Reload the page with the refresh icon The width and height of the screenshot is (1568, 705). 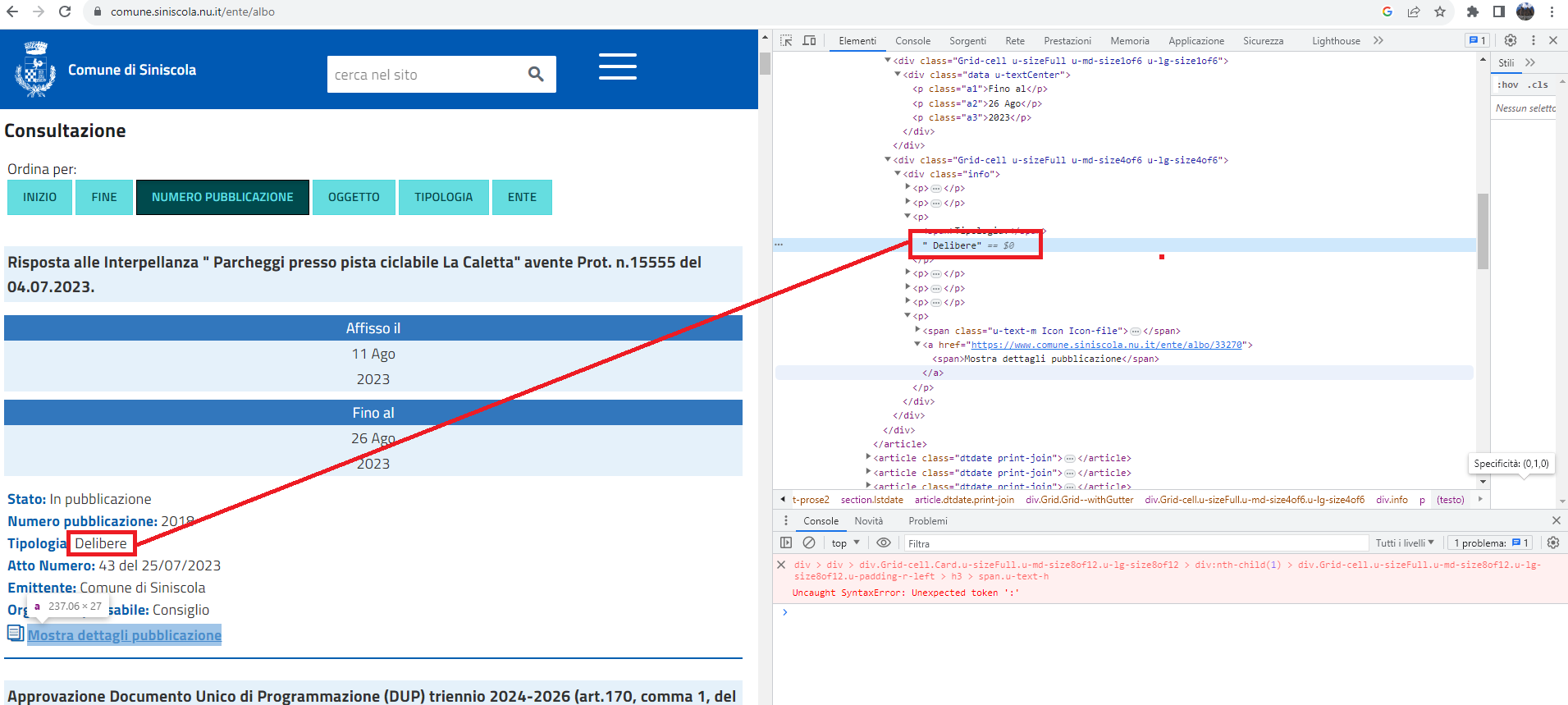65,11
